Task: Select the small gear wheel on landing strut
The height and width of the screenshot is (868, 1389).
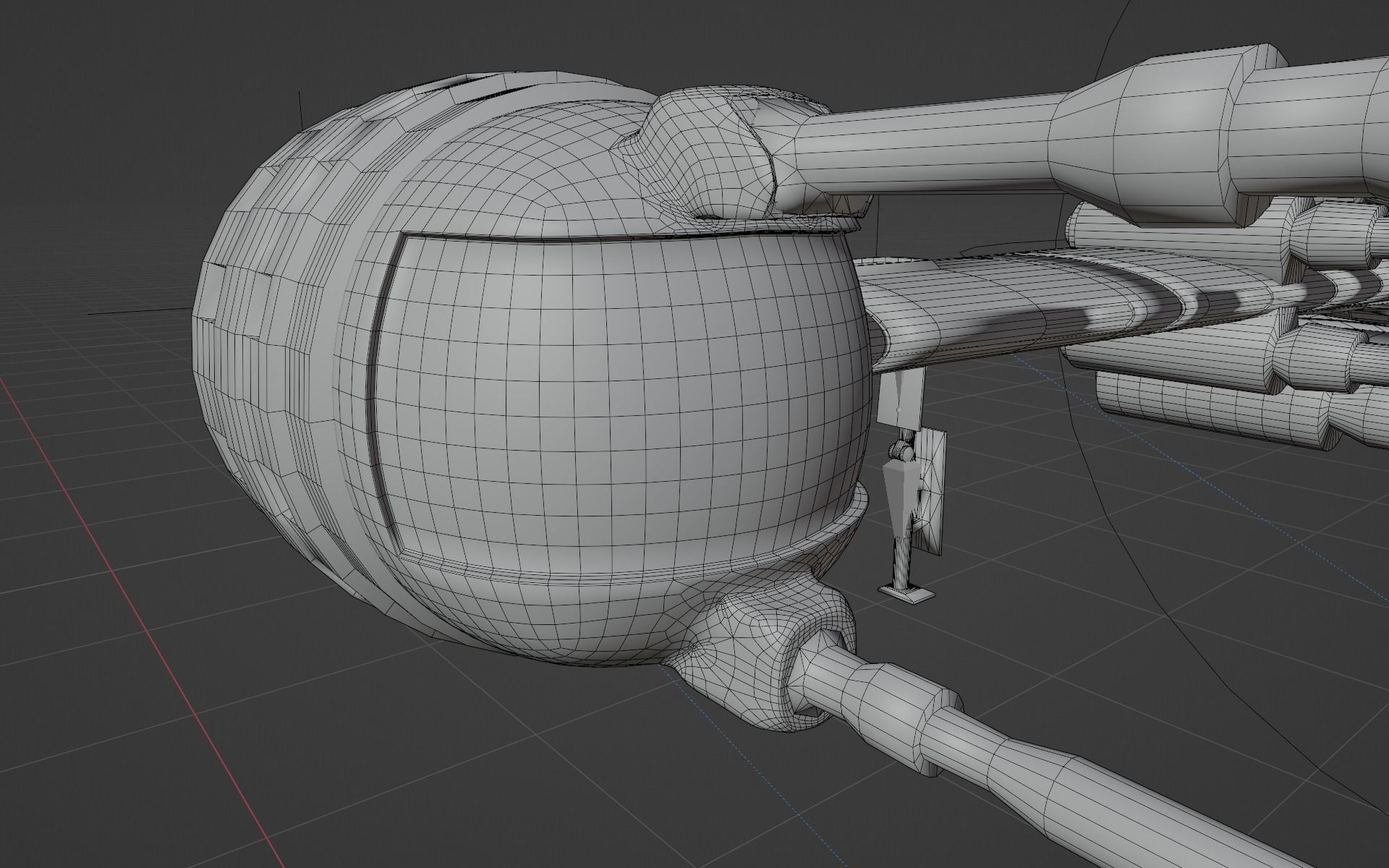Action: 900,454
